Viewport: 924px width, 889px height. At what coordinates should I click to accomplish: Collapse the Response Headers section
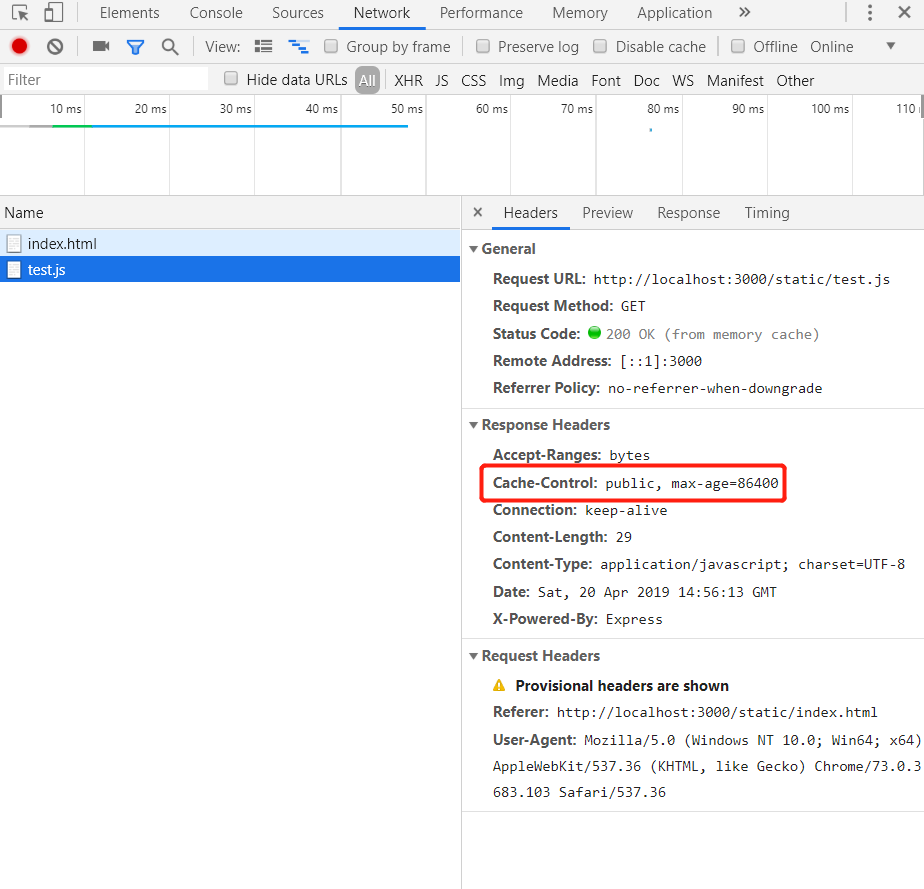(473, 425)
